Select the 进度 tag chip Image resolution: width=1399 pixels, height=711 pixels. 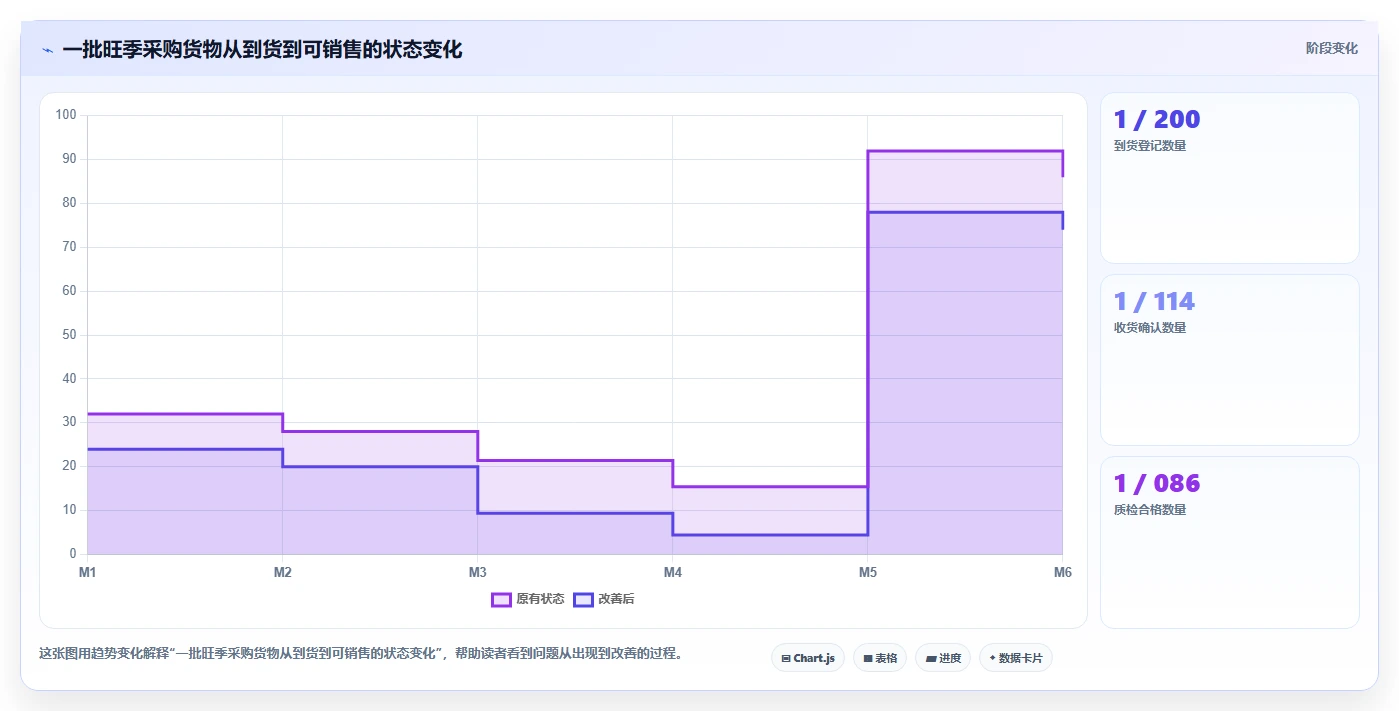943,658
